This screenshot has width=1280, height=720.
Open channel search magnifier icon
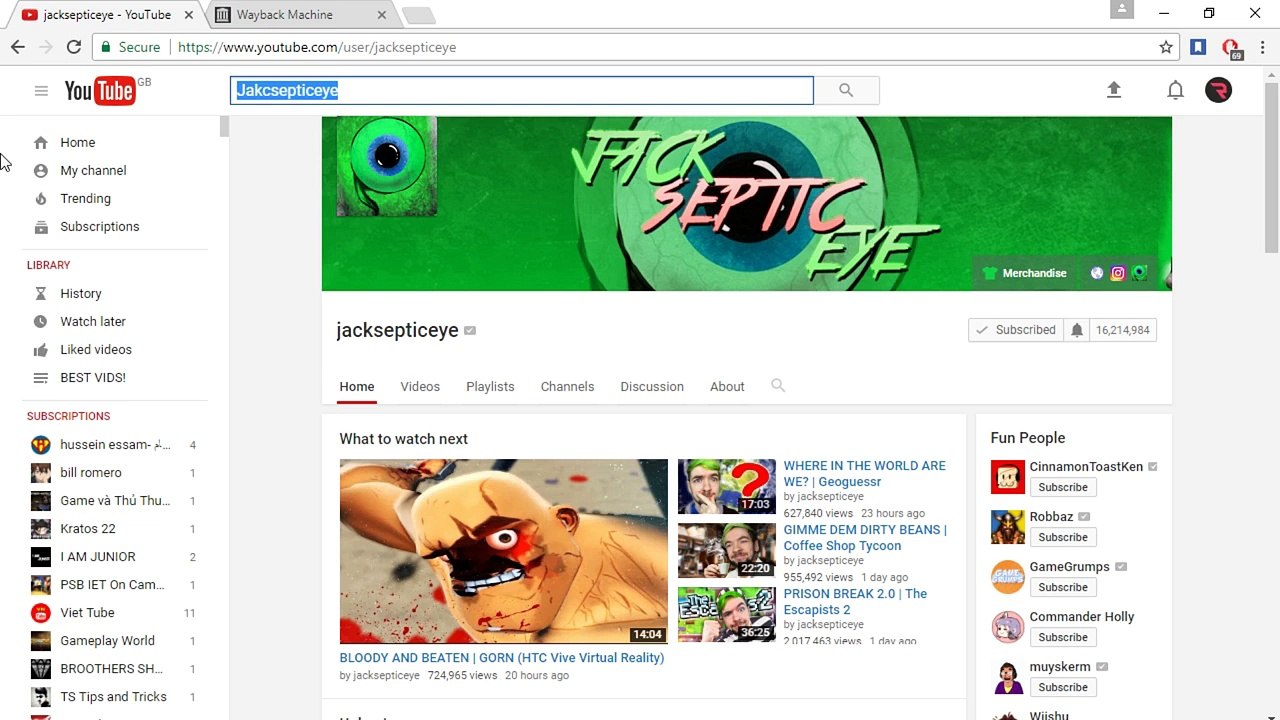[778, 386]
